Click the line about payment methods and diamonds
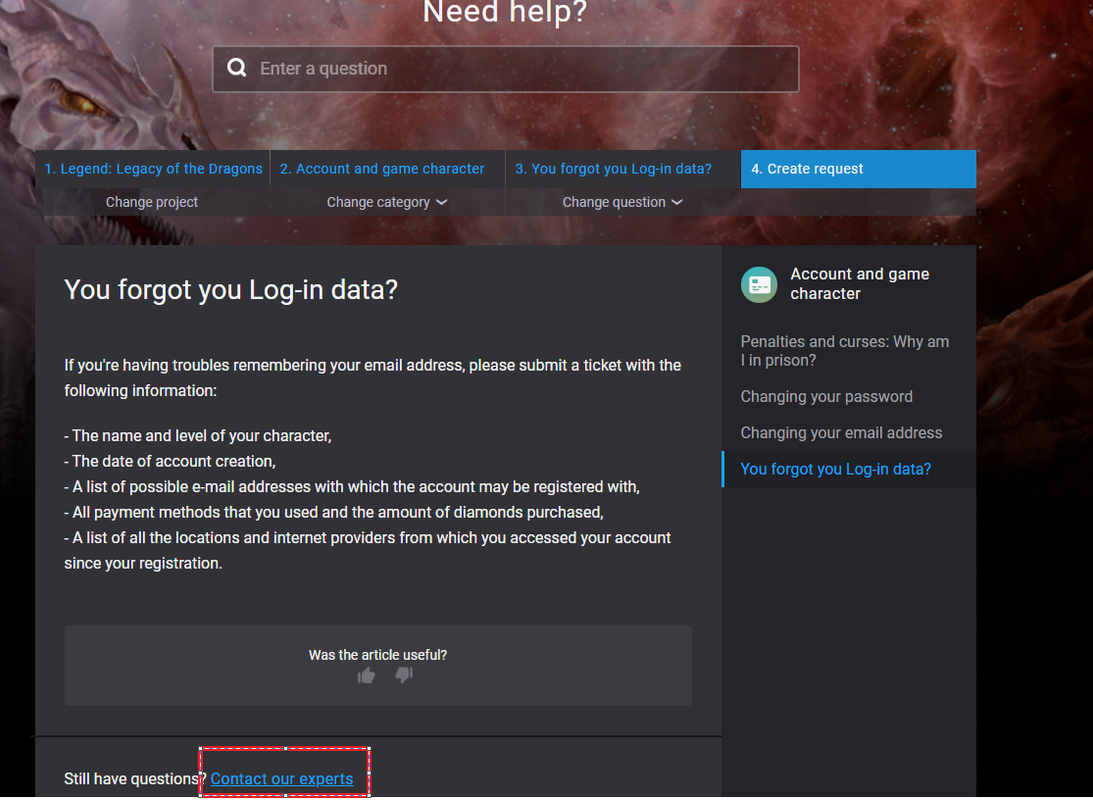The image size is (1093, 800). [x=334, y=512]
